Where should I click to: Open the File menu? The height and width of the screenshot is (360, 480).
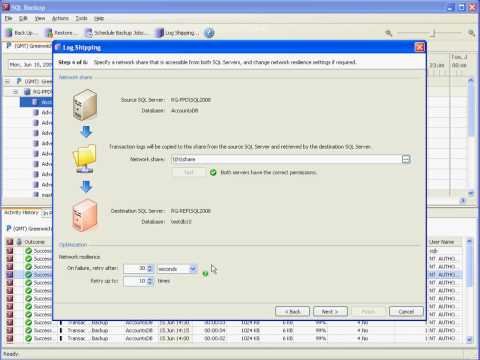click(x=8, y=18)
